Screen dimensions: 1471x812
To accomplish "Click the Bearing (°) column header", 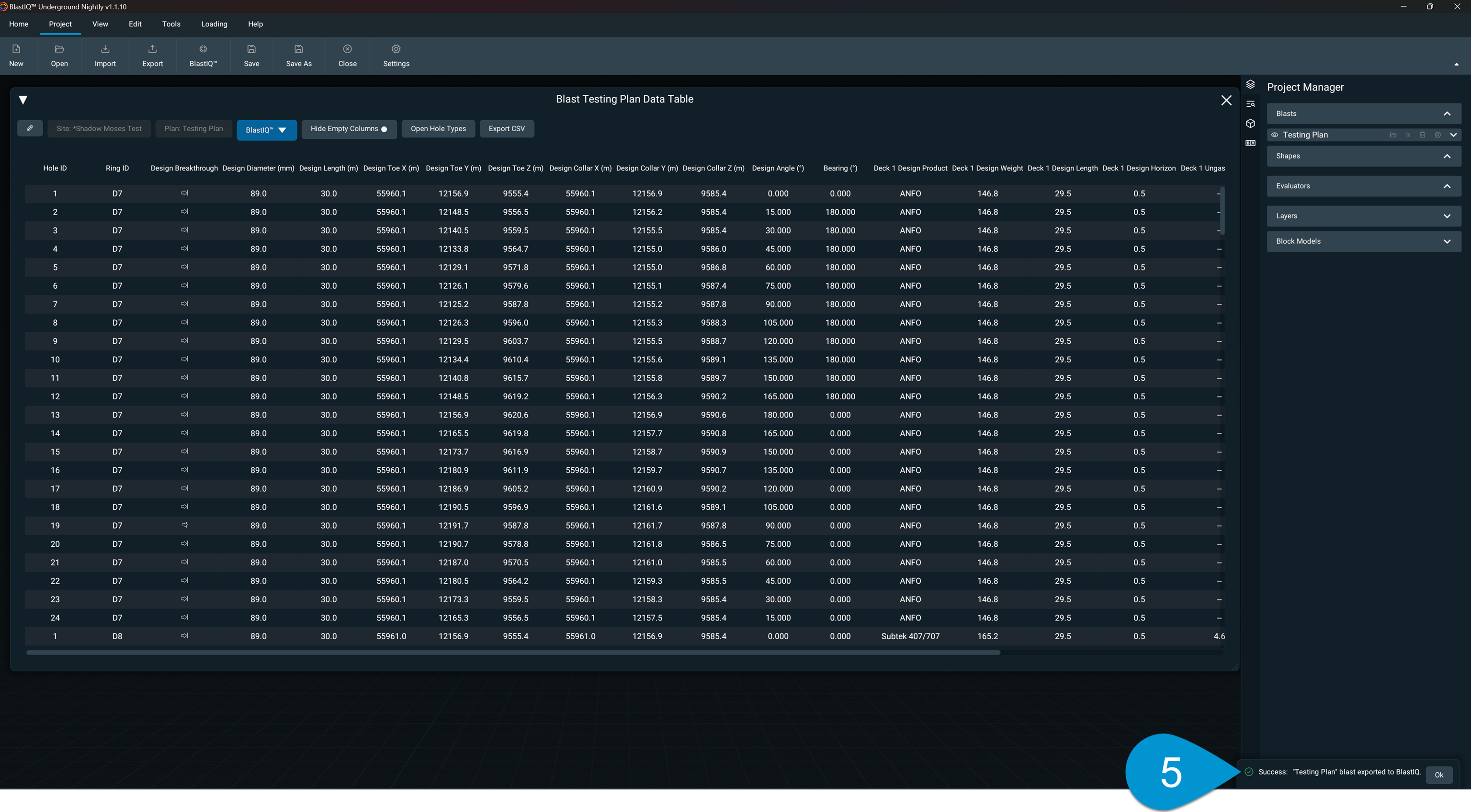I will coord(840,168).
